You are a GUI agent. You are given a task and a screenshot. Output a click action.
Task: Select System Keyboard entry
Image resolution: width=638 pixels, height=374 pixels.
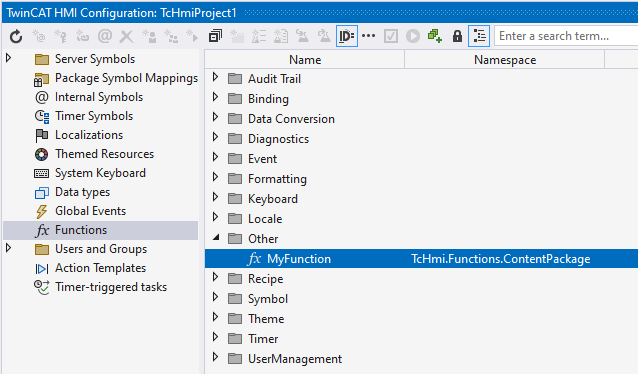point(100,173)
